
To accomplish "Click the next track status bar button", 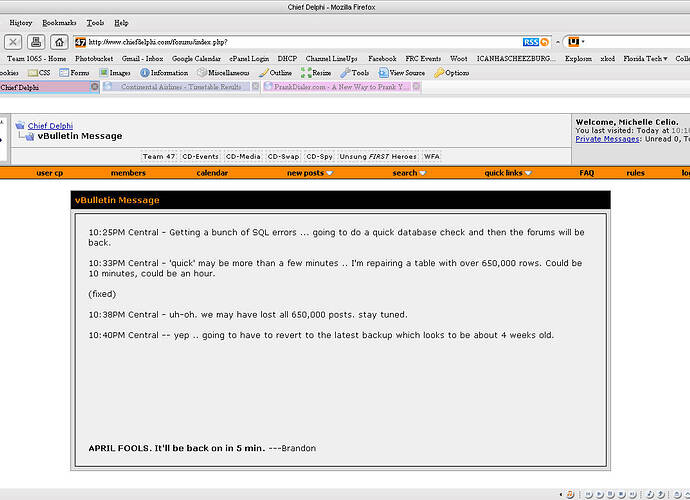I will [x=632, y=494].
